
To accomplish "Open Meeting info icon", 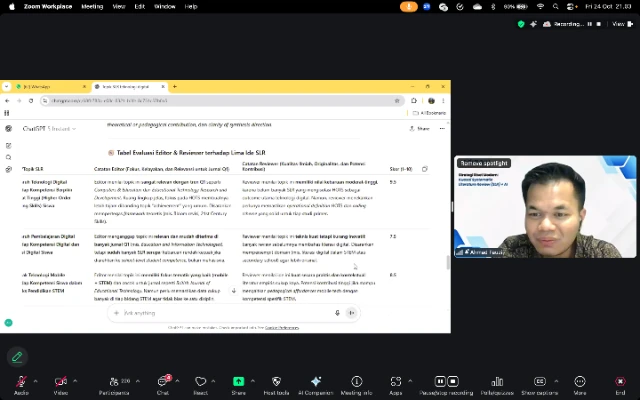I will click(x=356, y=381).
